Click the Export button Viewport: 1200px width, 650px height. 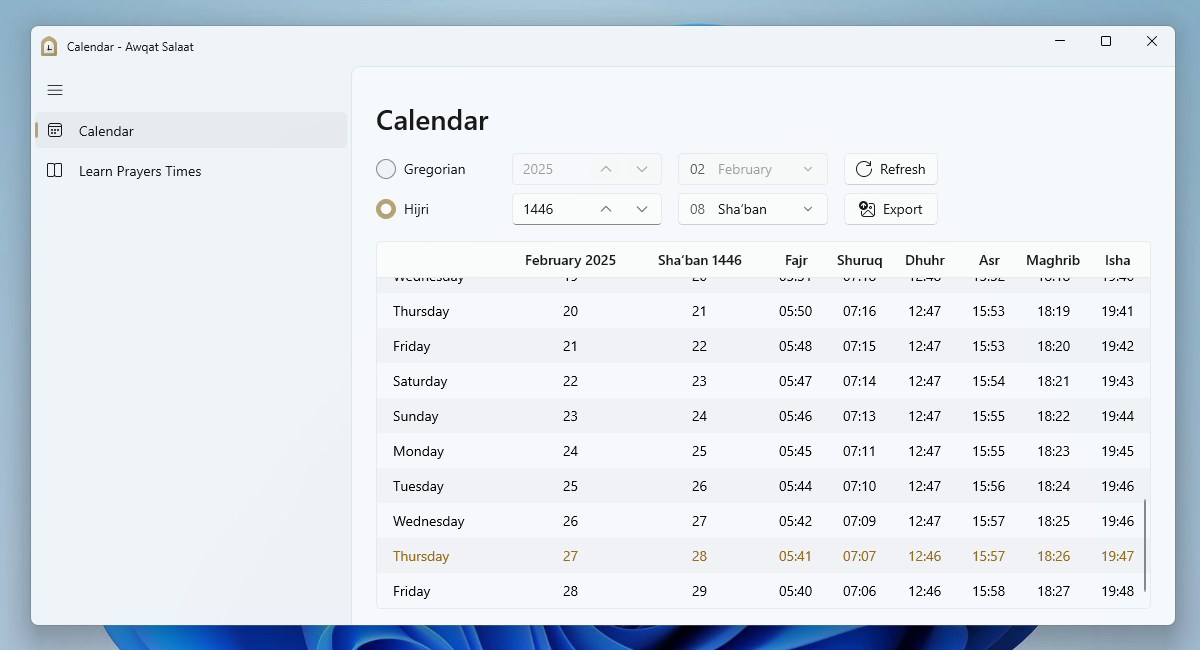(890, 209)
